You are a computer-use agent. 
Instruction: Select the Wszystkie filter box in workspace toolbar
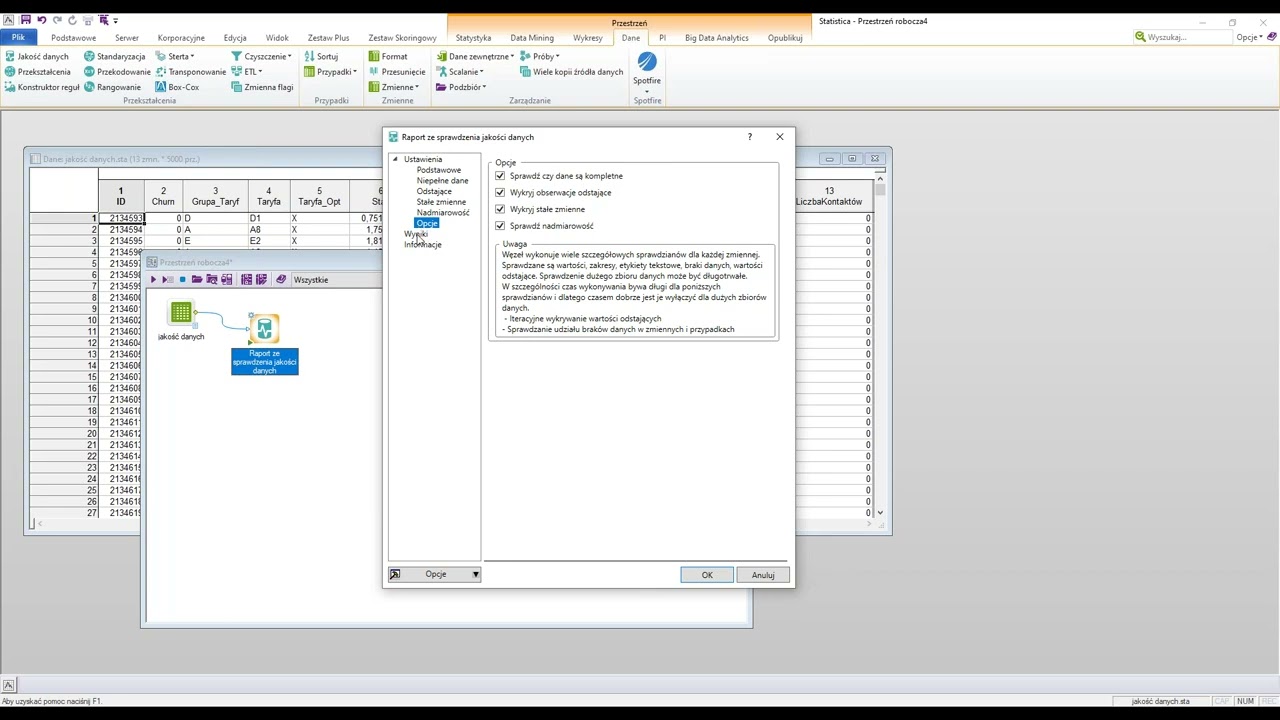[x=335, y=280]
